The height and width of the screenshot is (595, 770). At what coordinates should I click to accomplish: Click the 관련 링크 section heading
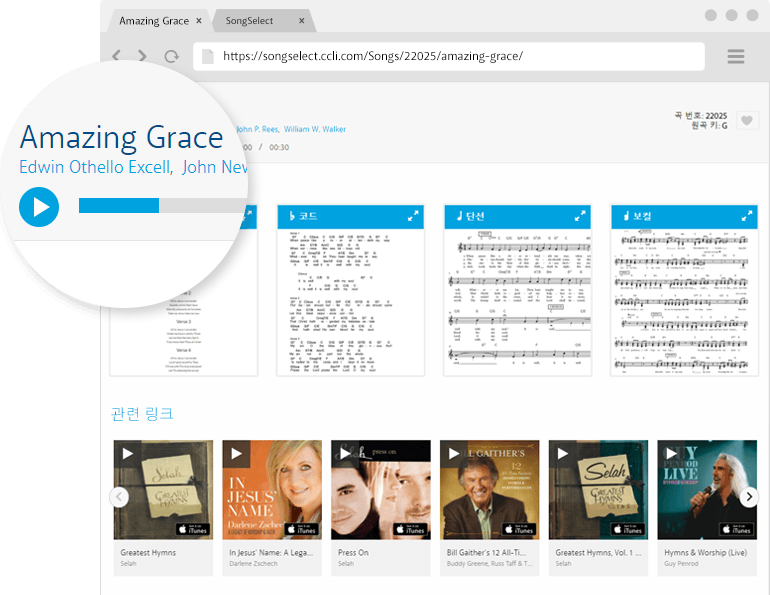[x=142, y=414]
